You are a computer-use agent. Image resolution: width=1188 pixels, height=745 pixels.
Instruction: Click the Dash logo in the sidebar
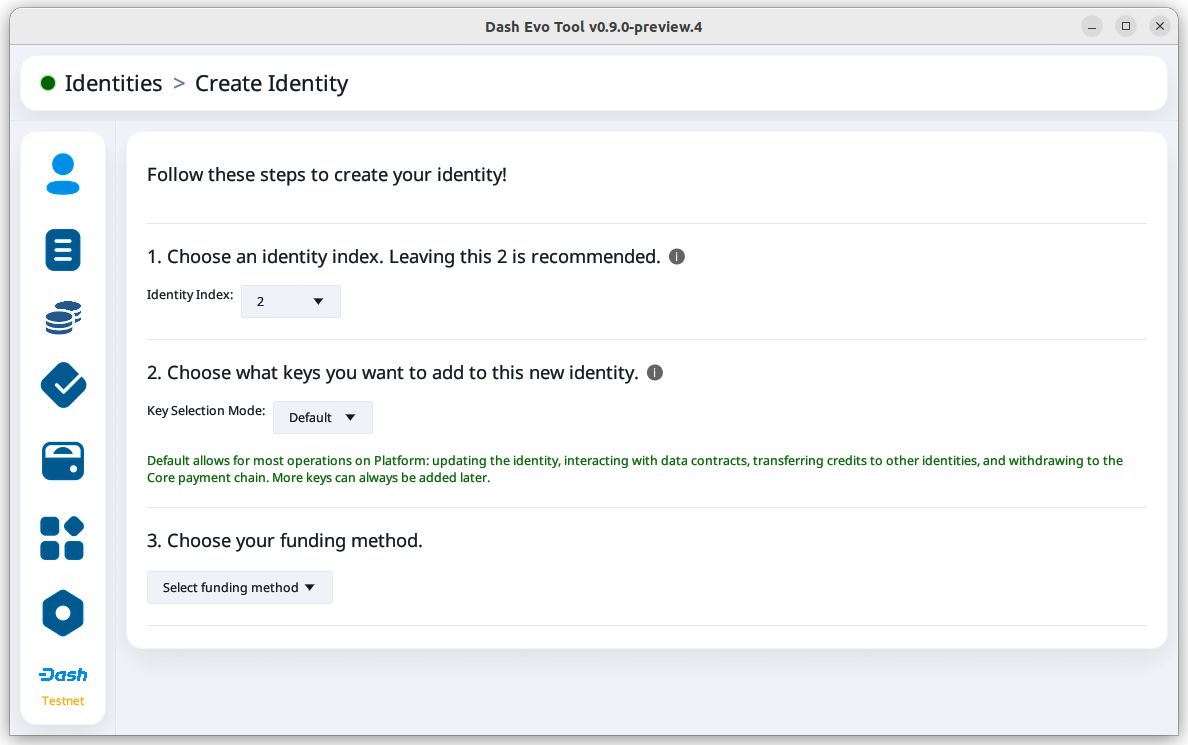click(x=63, y=675)
